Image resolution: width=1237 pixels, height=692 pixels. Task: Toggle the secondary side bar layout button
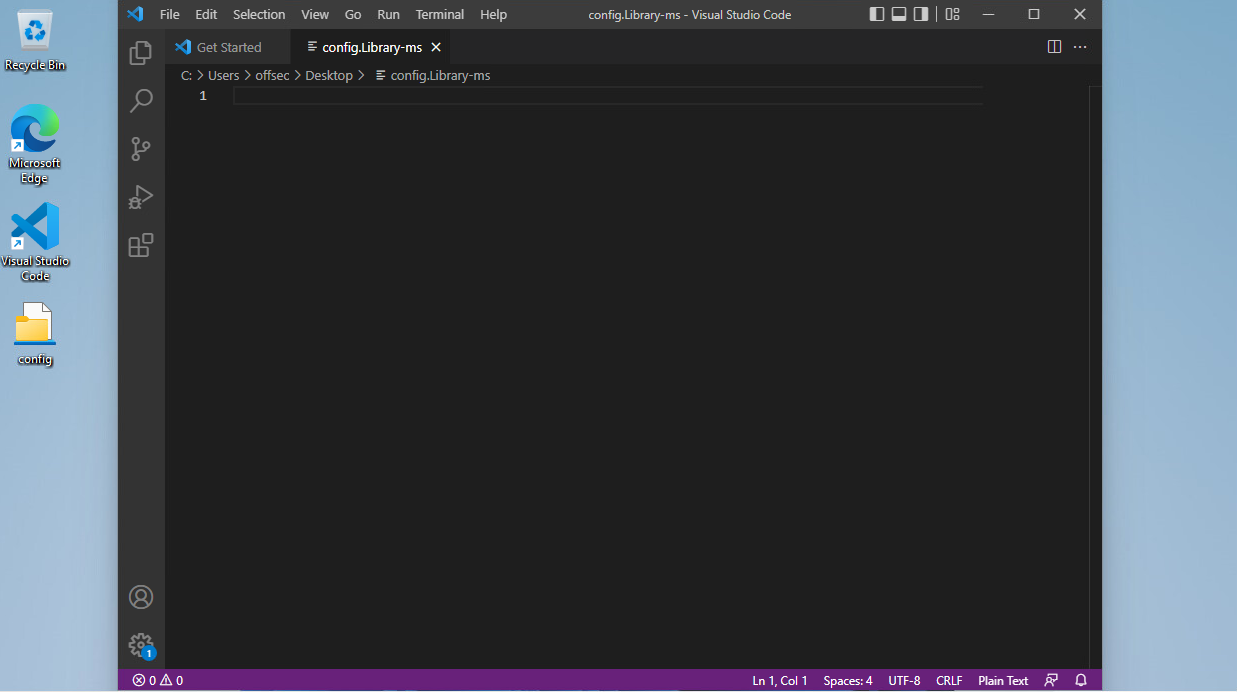coord(921,14)
